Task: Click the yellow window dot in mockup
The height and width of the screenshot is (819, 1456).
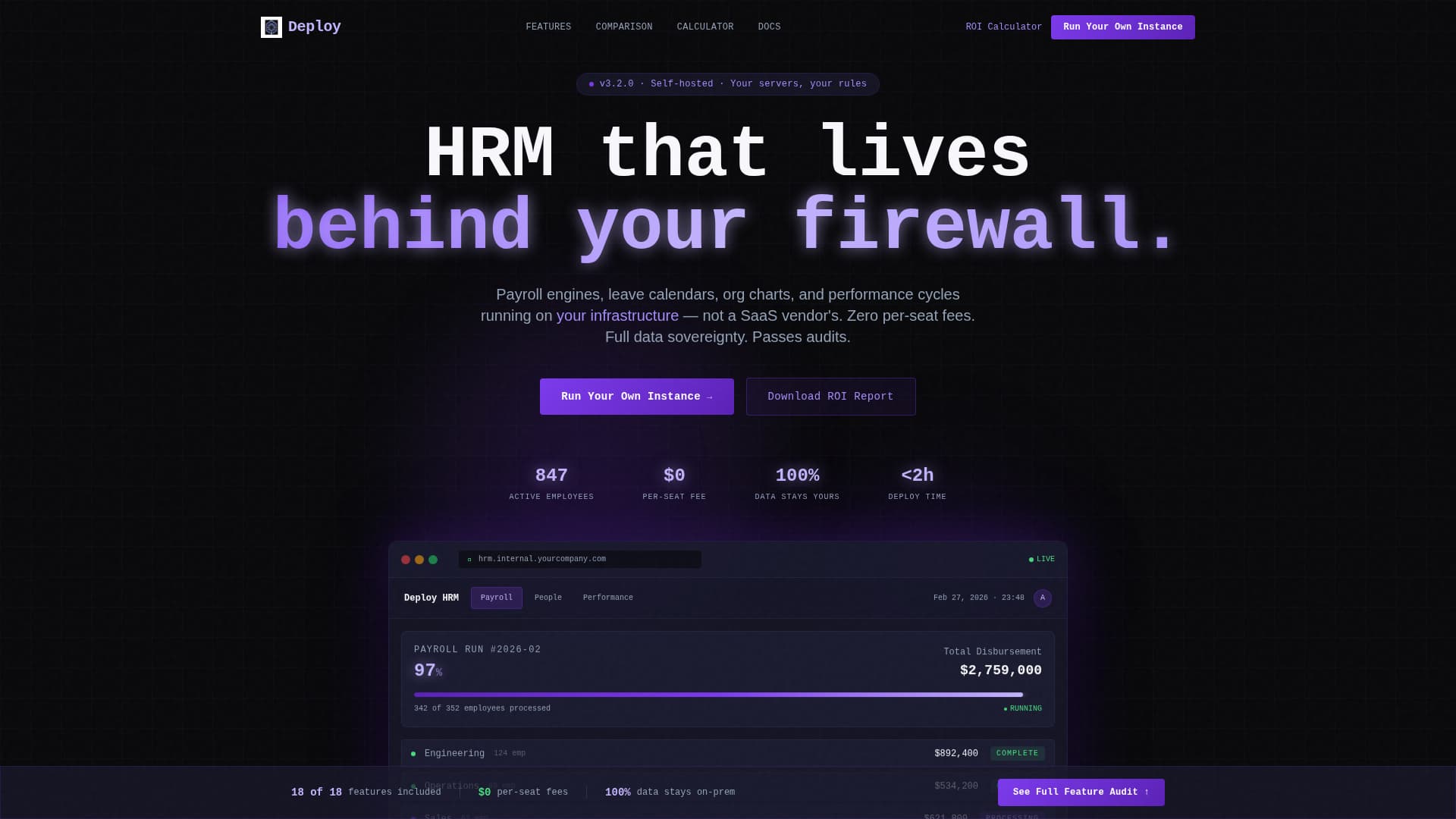Action: 419,560
